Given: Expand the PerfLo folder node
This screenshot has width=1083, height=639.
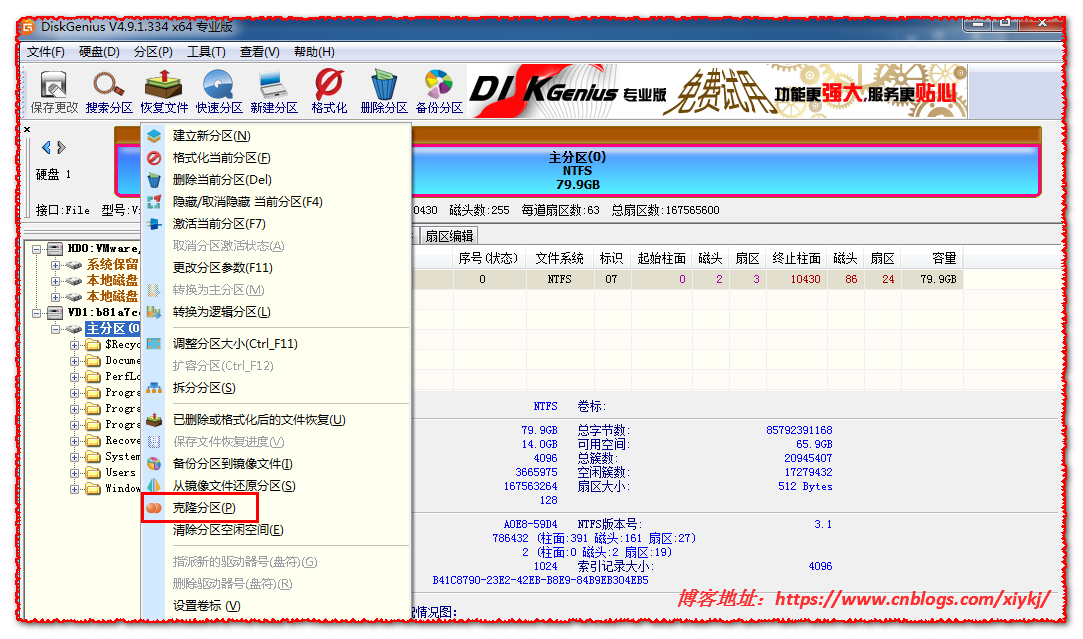Looking at the screenshot, I should 74,377.
